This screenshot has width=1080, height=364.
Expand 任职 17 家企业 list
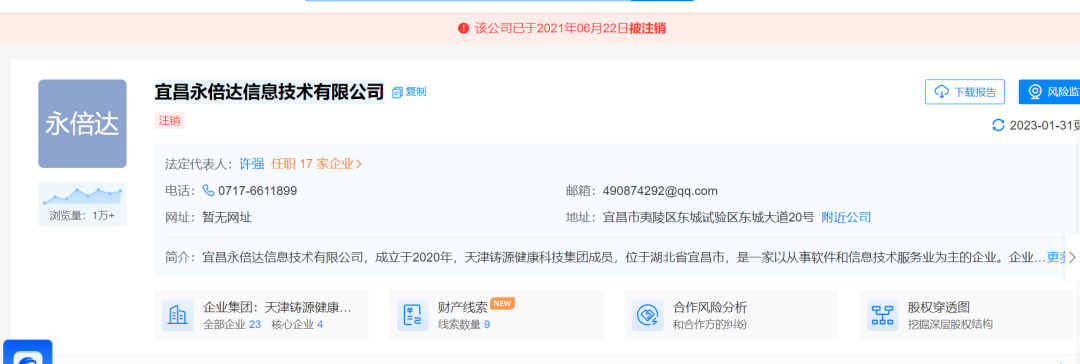tap(316, 164)
